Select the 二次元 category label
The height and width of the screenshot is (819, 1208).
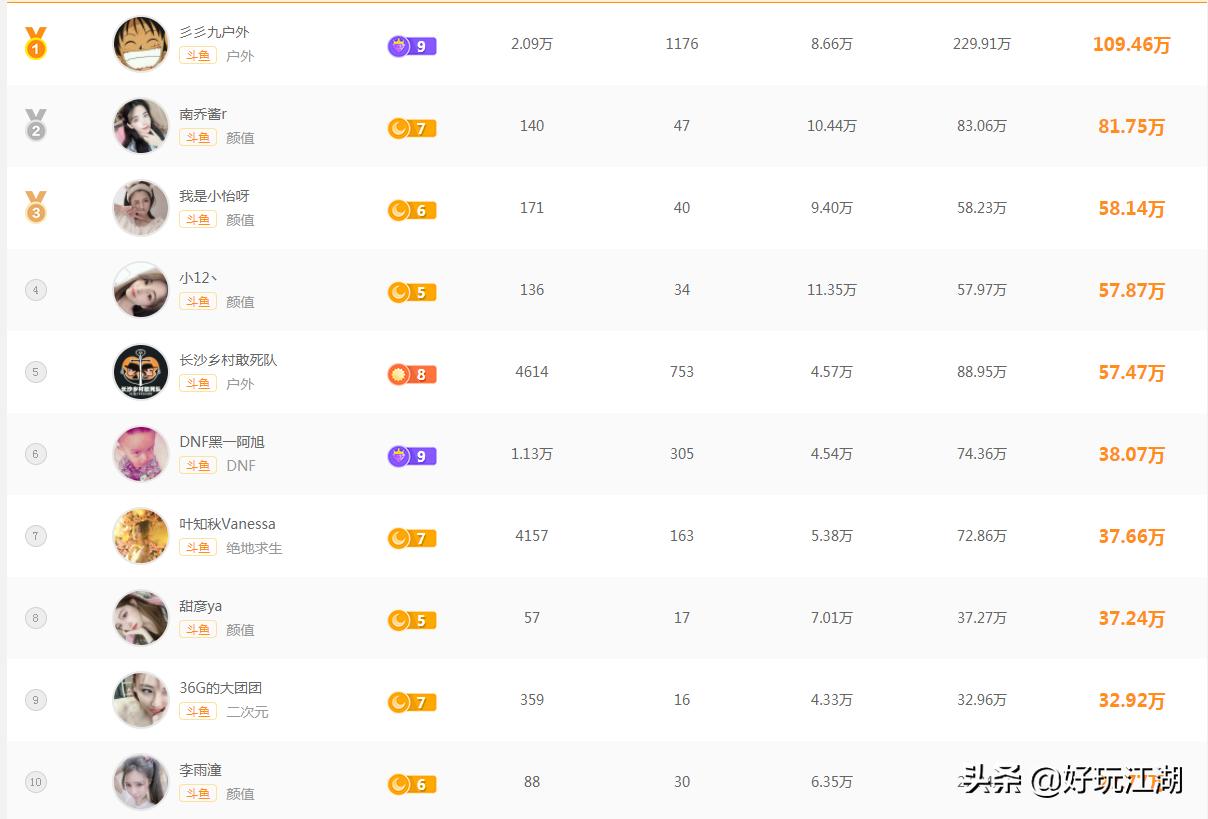[247, 712]
